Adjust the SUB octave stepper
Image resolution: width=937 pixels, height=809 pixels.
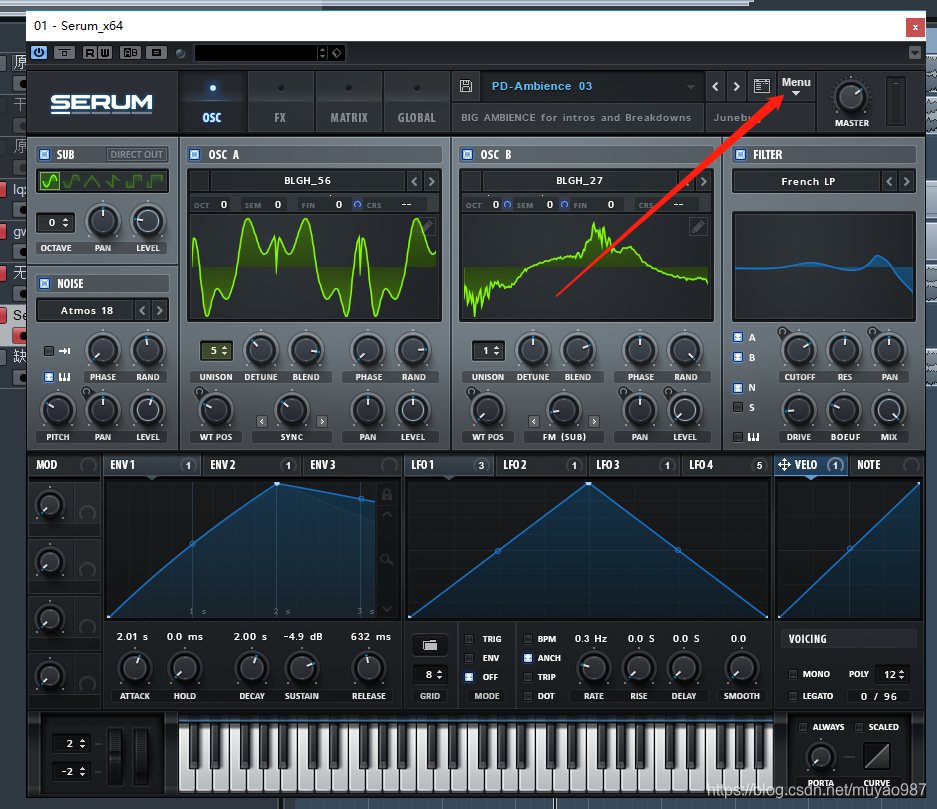point(56,223)
